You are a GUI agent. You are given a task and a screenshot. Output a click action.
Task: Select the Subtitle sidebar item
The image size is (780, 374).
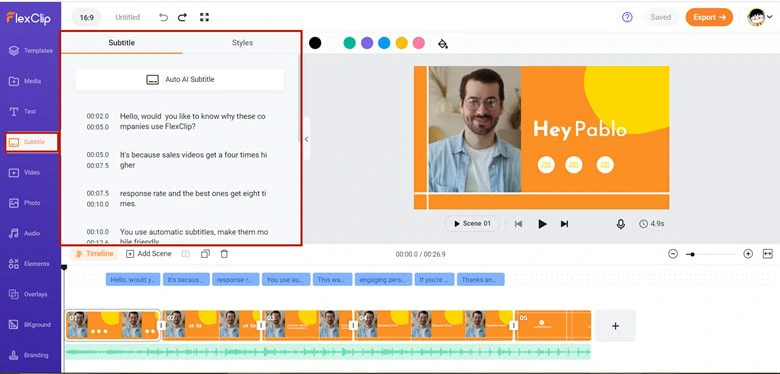pyautogui.click(x=31, y=142)
